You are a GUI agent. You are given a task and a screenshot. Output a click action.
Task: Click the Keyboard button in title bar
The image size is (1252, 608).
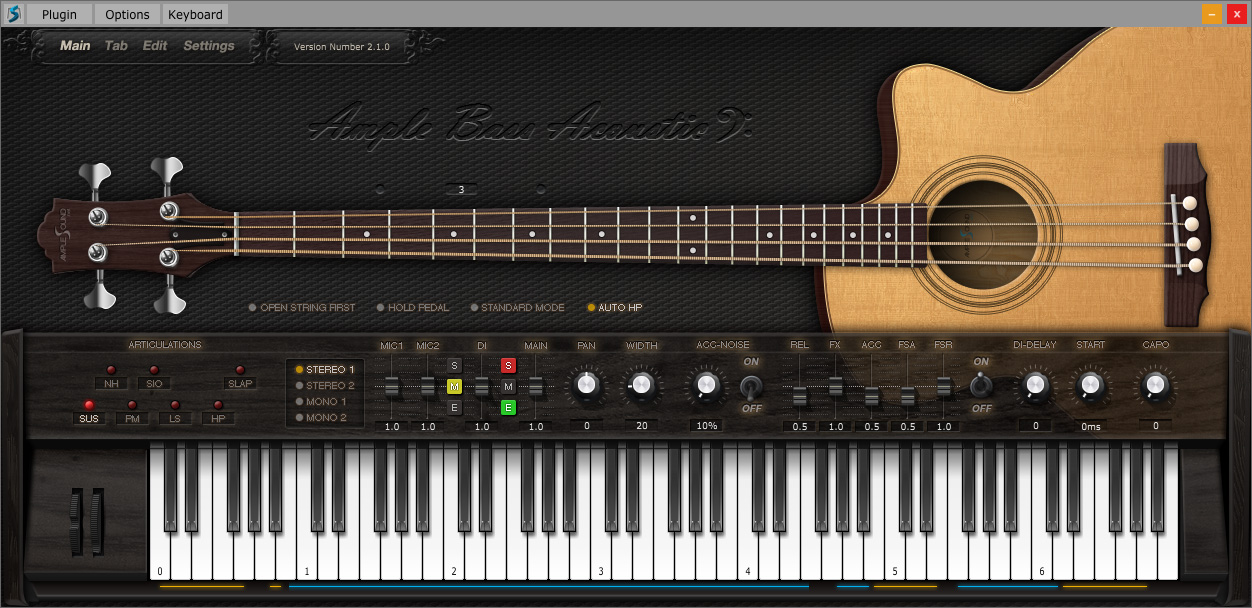[195, 14]
